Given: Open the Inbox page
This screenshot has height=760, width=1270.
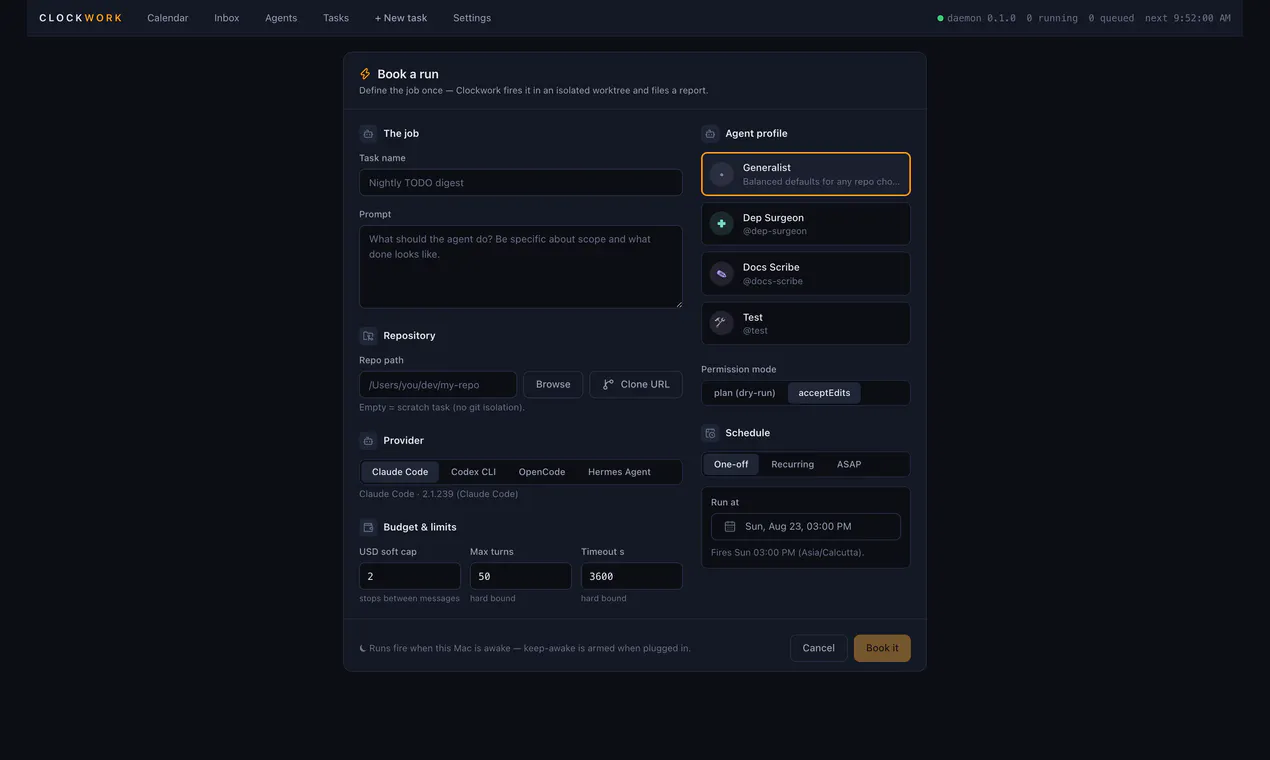Looking at the screenshot, I should (227, 18).
